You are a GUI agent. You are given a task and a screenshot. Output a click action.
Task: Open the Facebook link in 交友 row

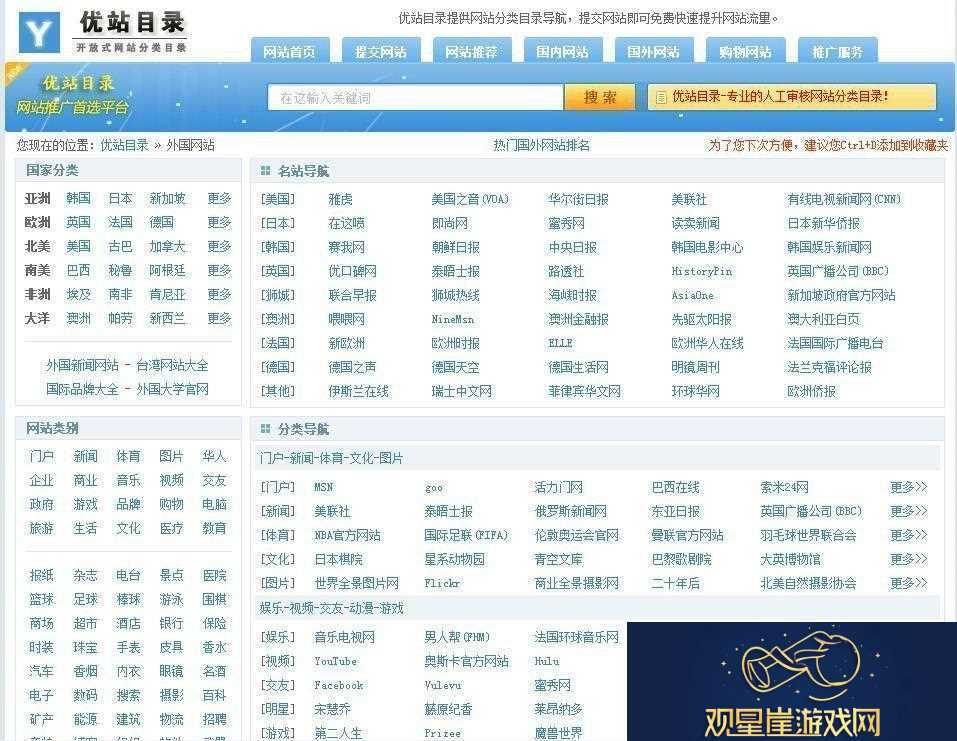338,685
